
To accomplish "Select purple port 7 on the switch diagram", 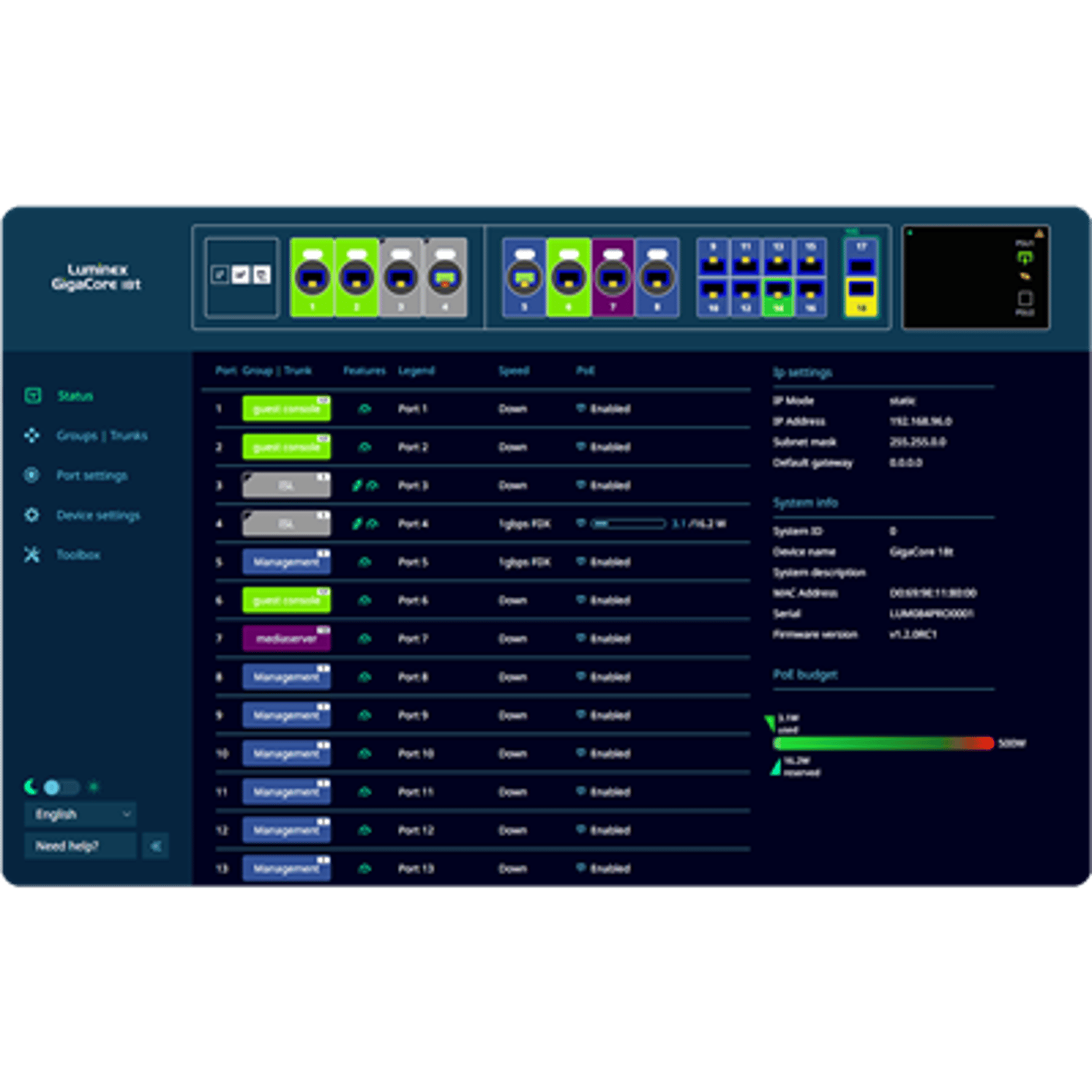I will 613,277.
